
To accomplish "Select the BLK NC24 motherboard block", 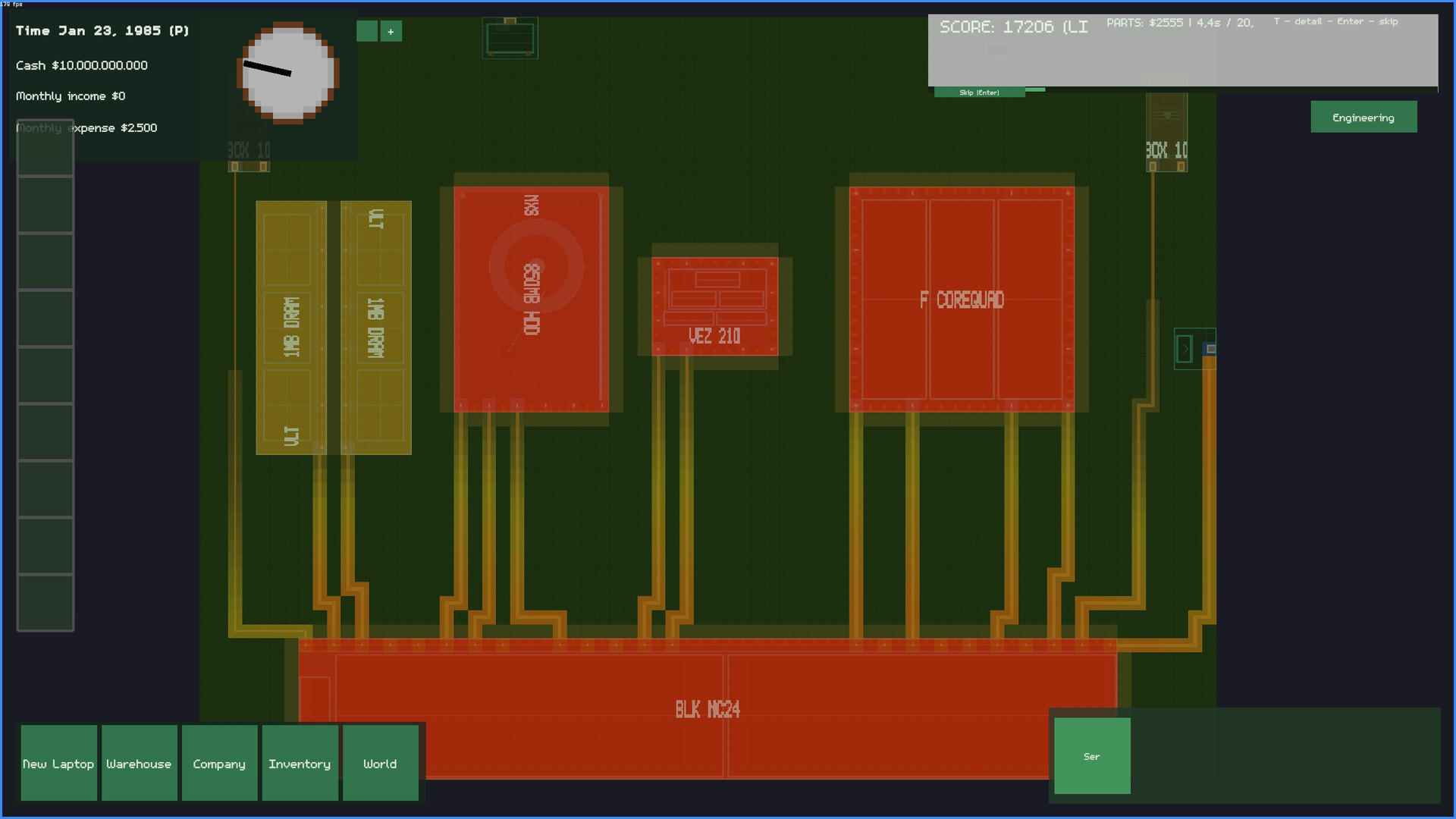I will [708, 709].
